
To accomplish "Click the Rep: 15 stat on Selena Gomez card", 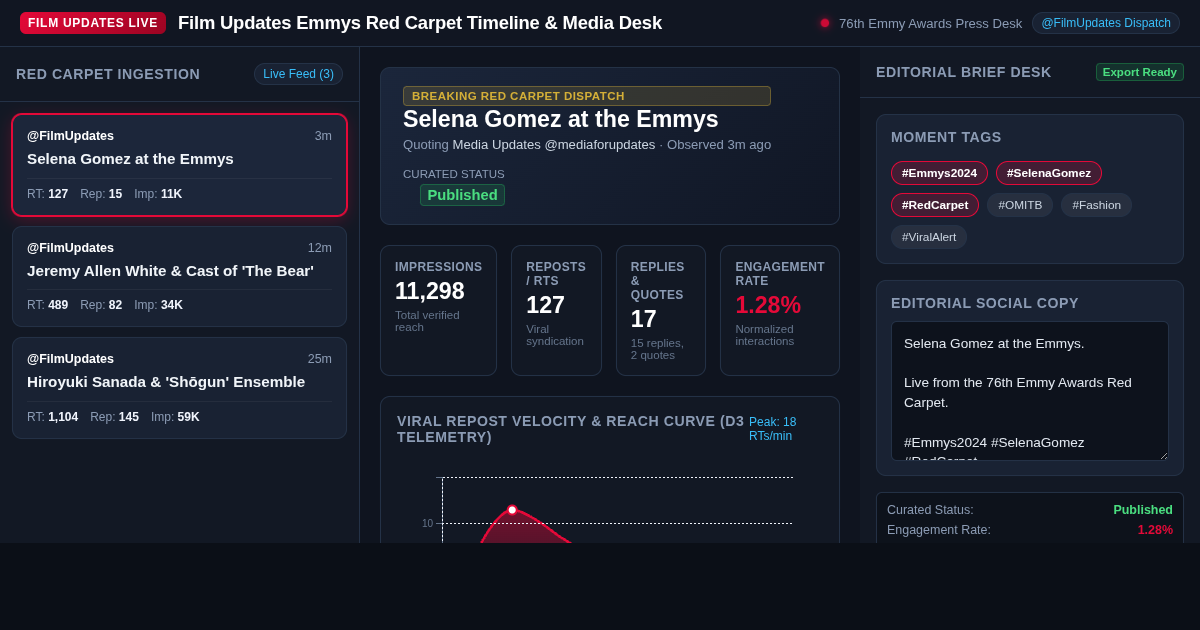I will [101, 194].
